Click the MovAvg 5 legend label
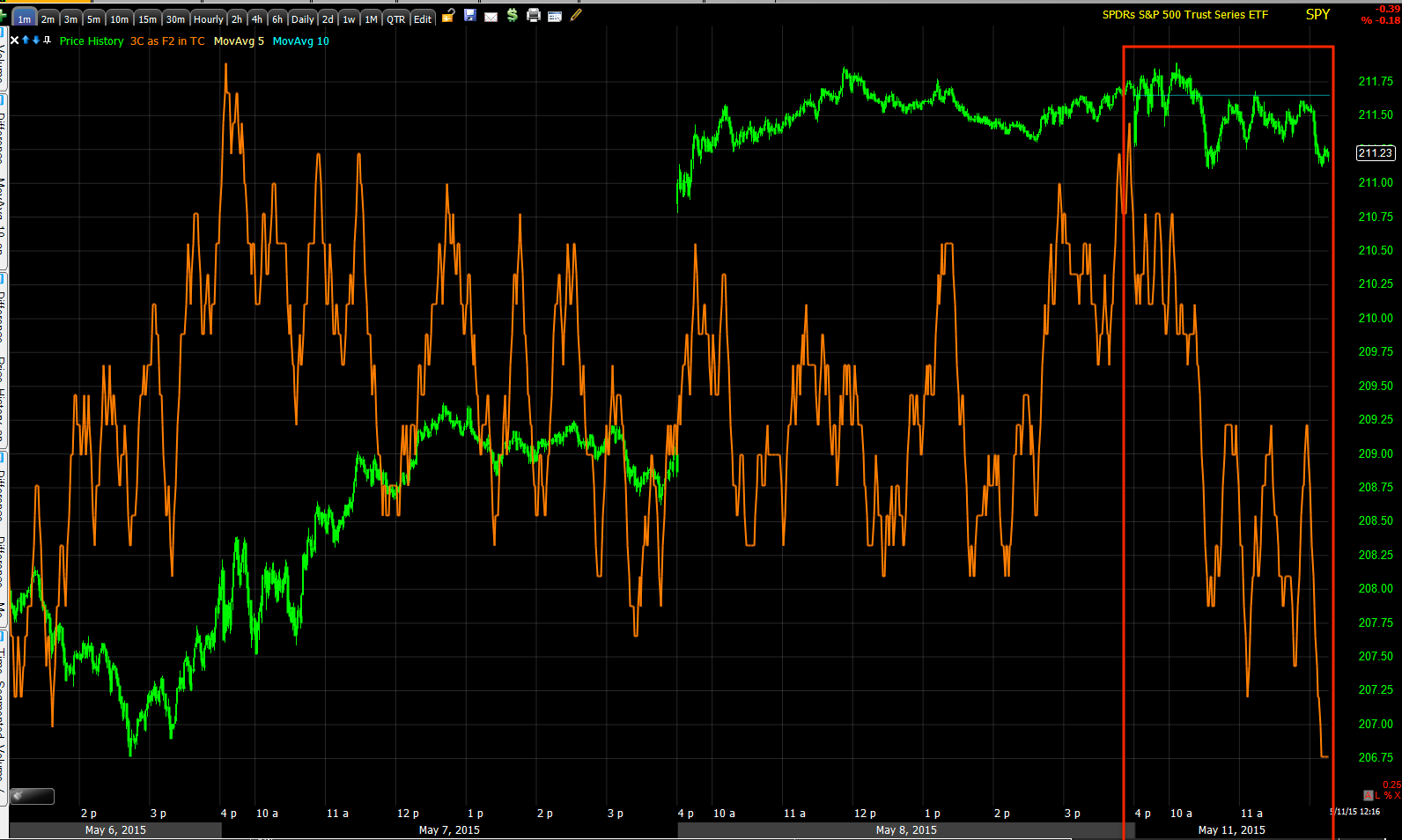Screen dimensions: 1402x840 (239, 41)
